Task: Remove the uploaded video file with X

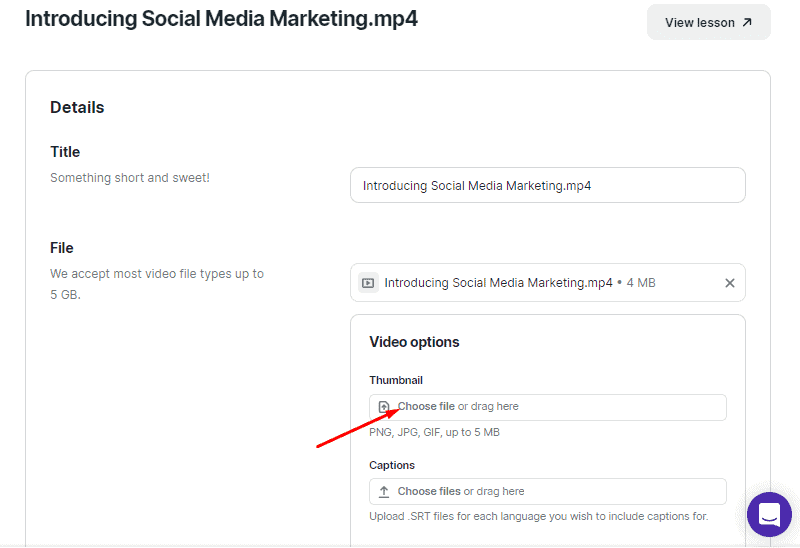Action: (x=730, y=283)
